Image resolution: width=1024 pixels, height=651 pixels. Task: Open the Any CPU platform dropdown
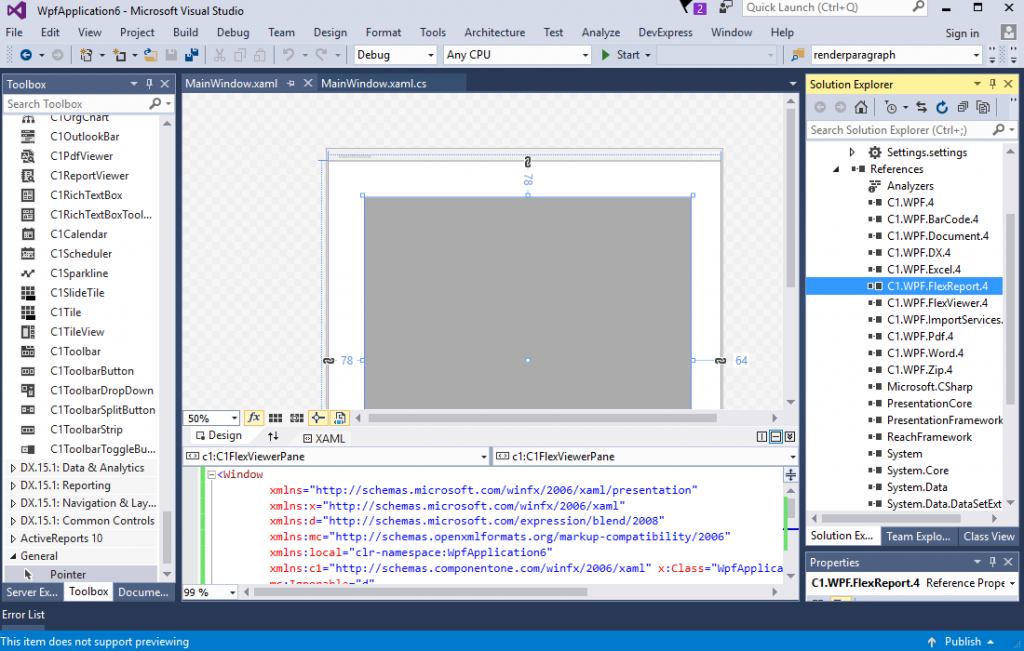coord(585,56)
